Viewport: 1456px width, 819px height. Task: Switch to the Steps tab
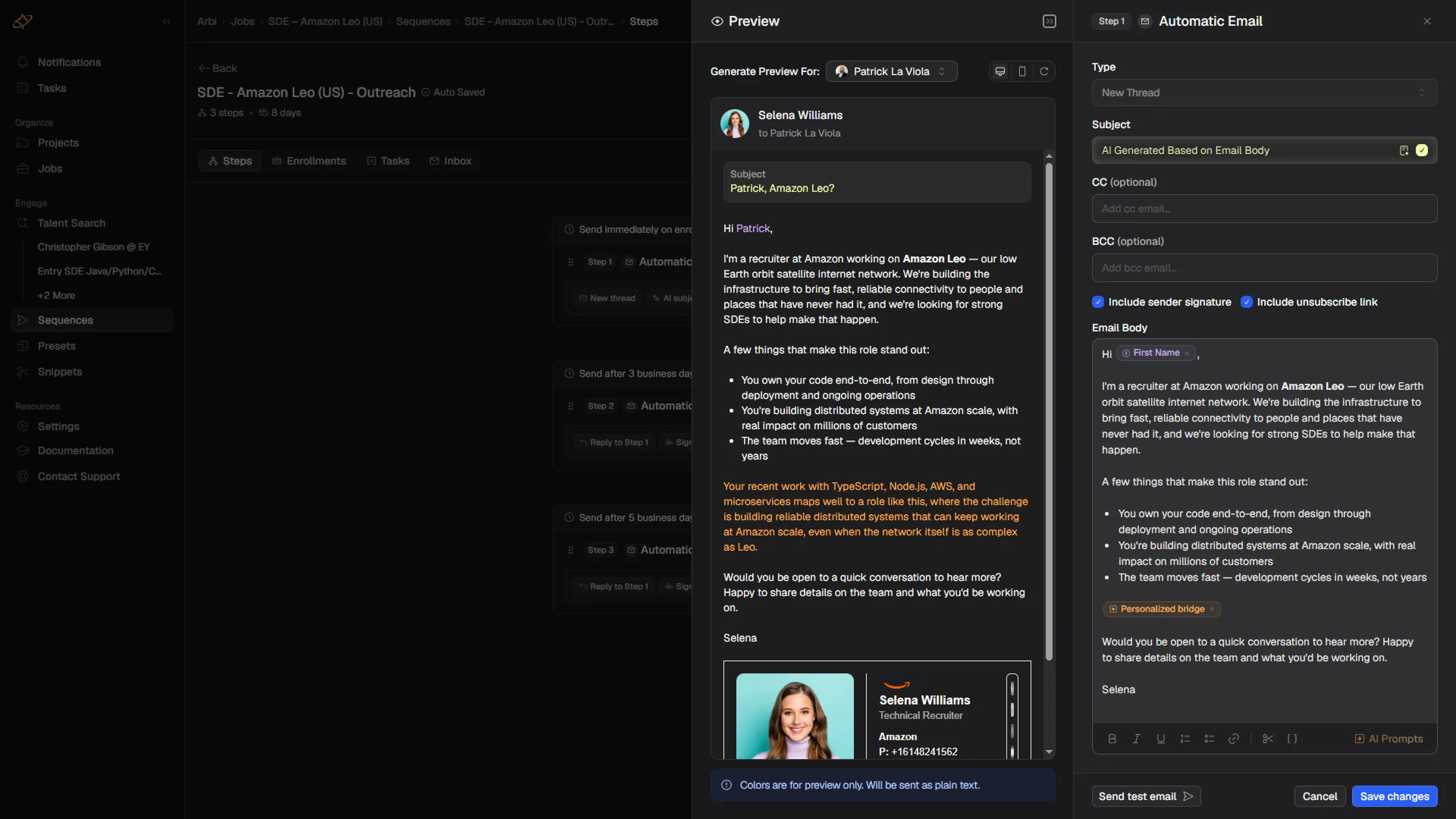point(230,161)
